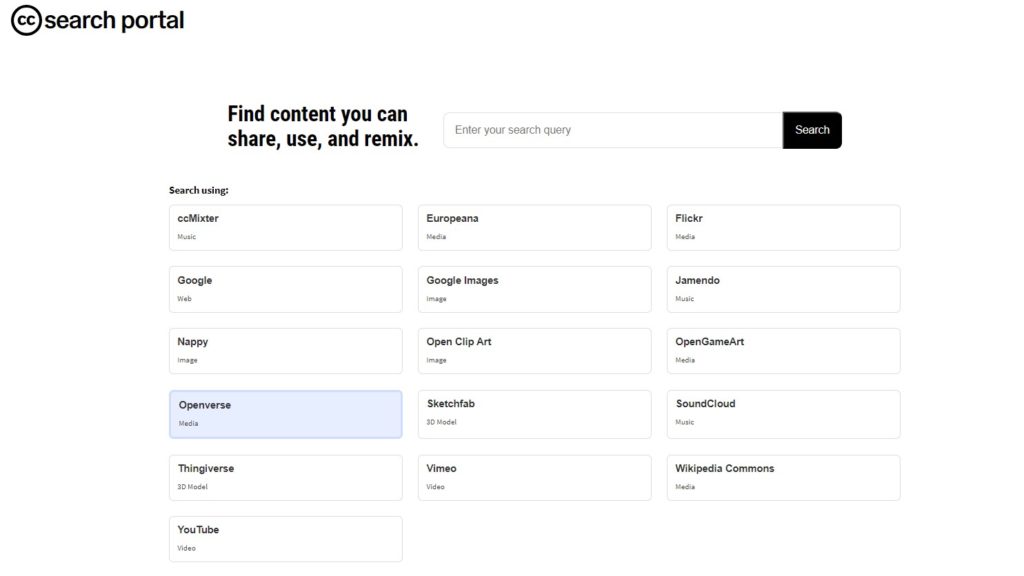Select YouTube video source
This screenshot has width=1024, height=576.
(285, 538)
